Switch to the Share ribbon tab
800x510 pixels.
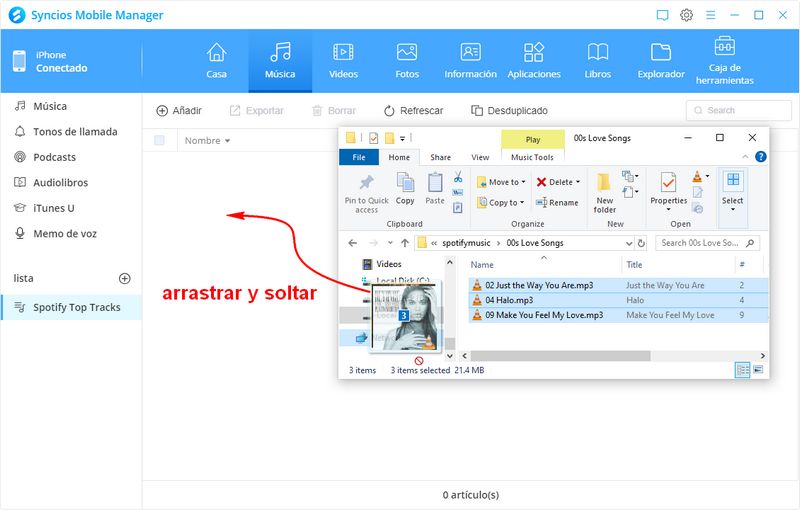click(x=440, y=157)
